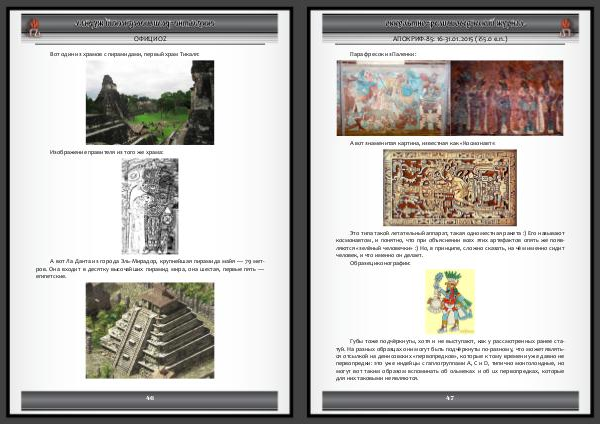Click the La Danta pyramid illustration
This screenshot has width=600, height=424.
[x=149, y=329]
